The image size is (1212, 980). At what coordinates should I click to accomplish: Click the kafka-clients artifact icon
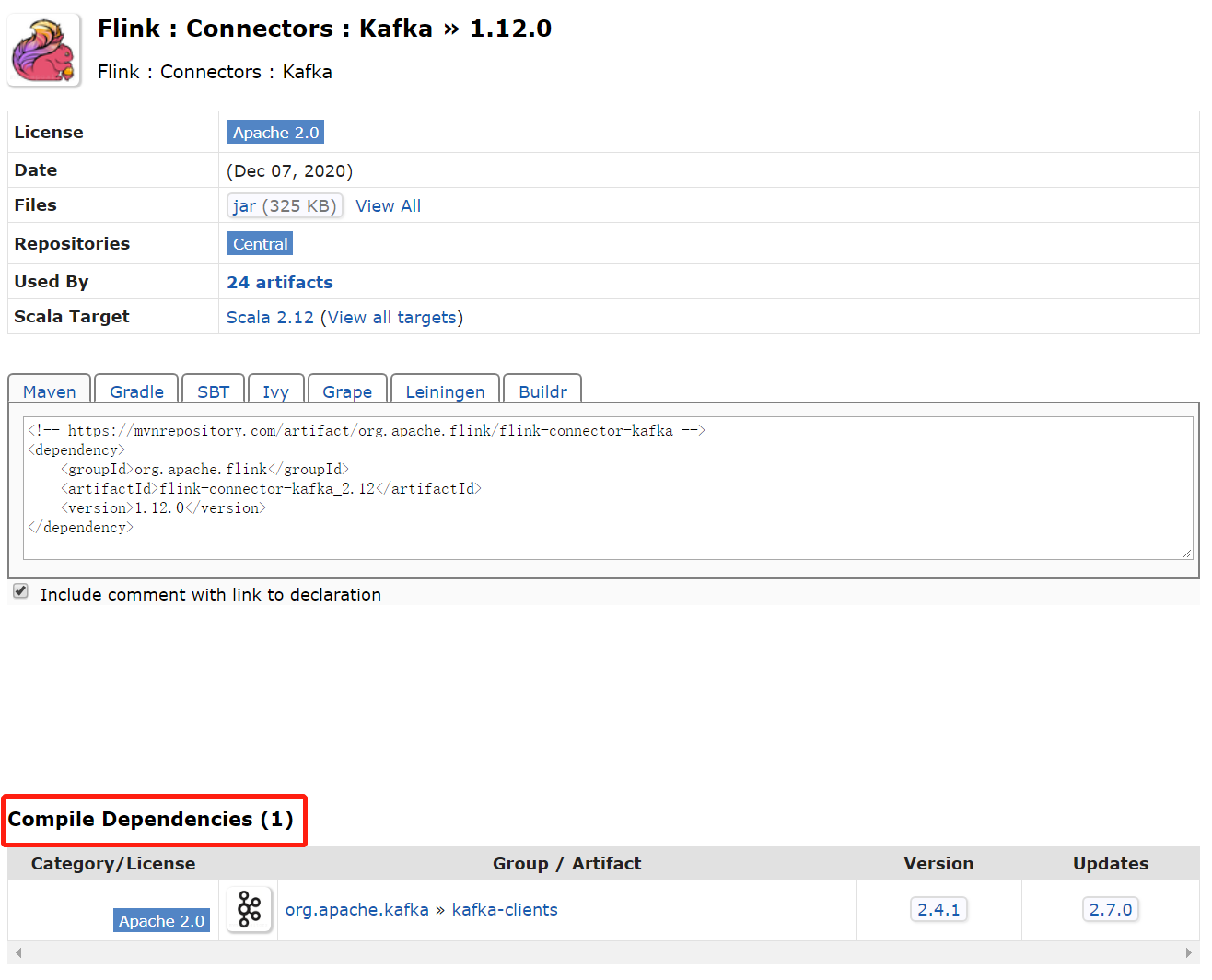pos(250,909)
